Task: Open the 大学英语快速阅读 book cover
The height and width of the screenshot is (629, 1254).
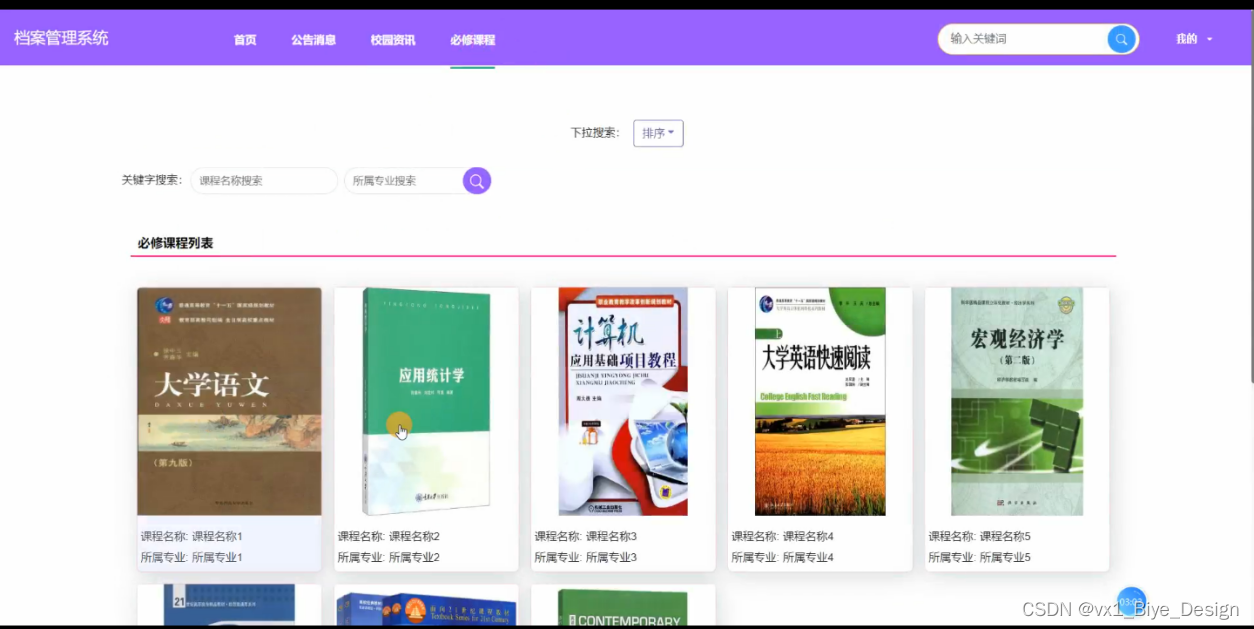Action: click(820, 402)
